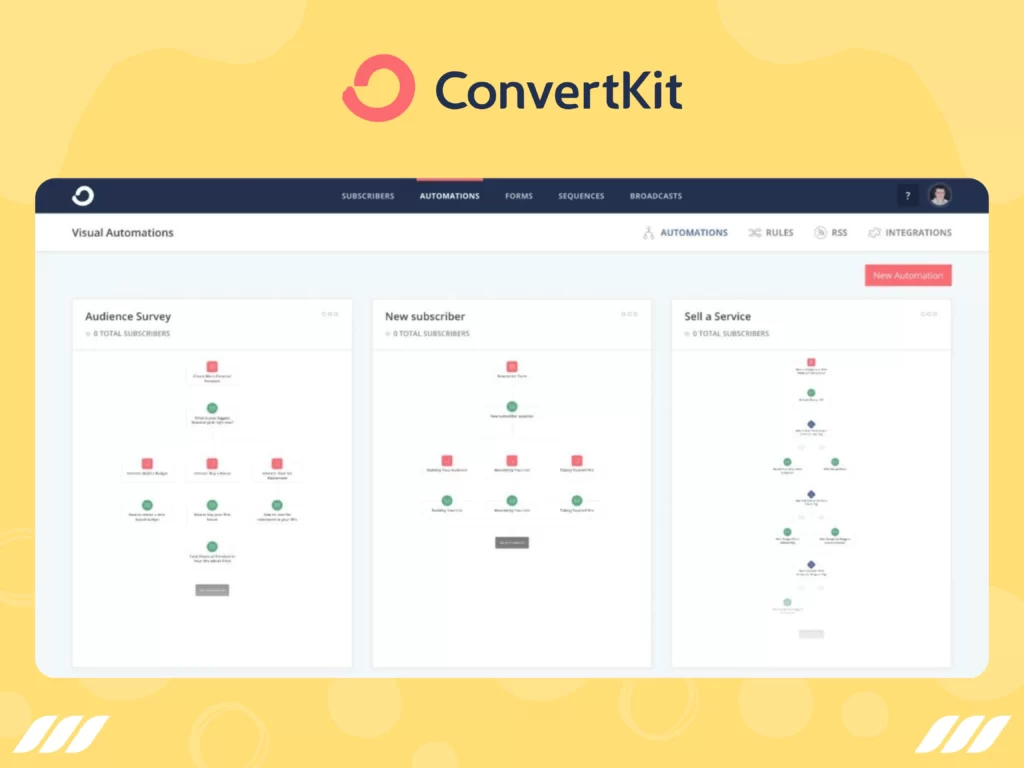Click Audience Survey top red trigger node
Image resolution: width=1024 pixels, height=768 pixels.
[x=212, y=366]
